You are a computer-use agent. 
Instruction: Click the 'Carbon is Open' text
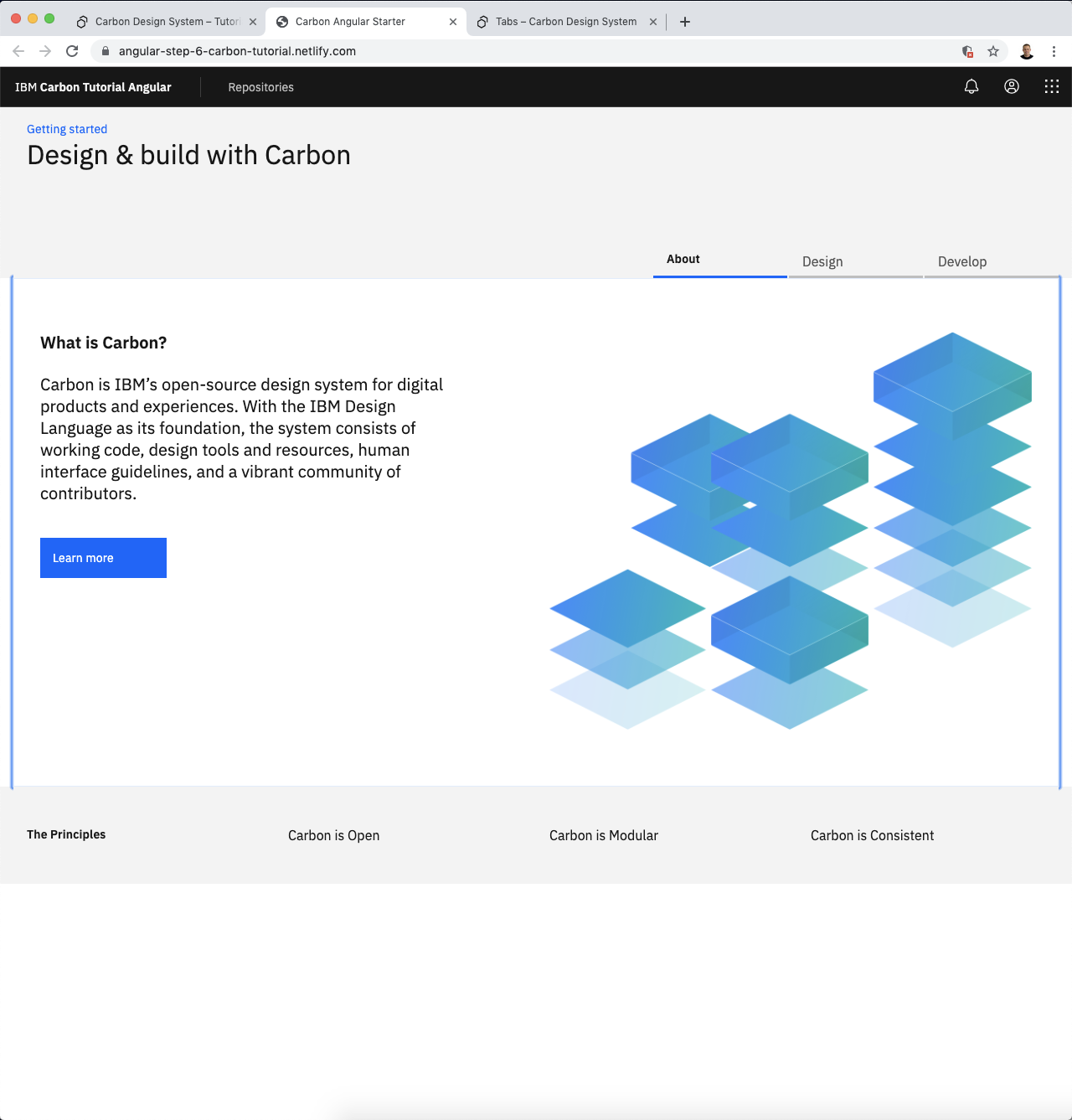[x=333, y=835]
